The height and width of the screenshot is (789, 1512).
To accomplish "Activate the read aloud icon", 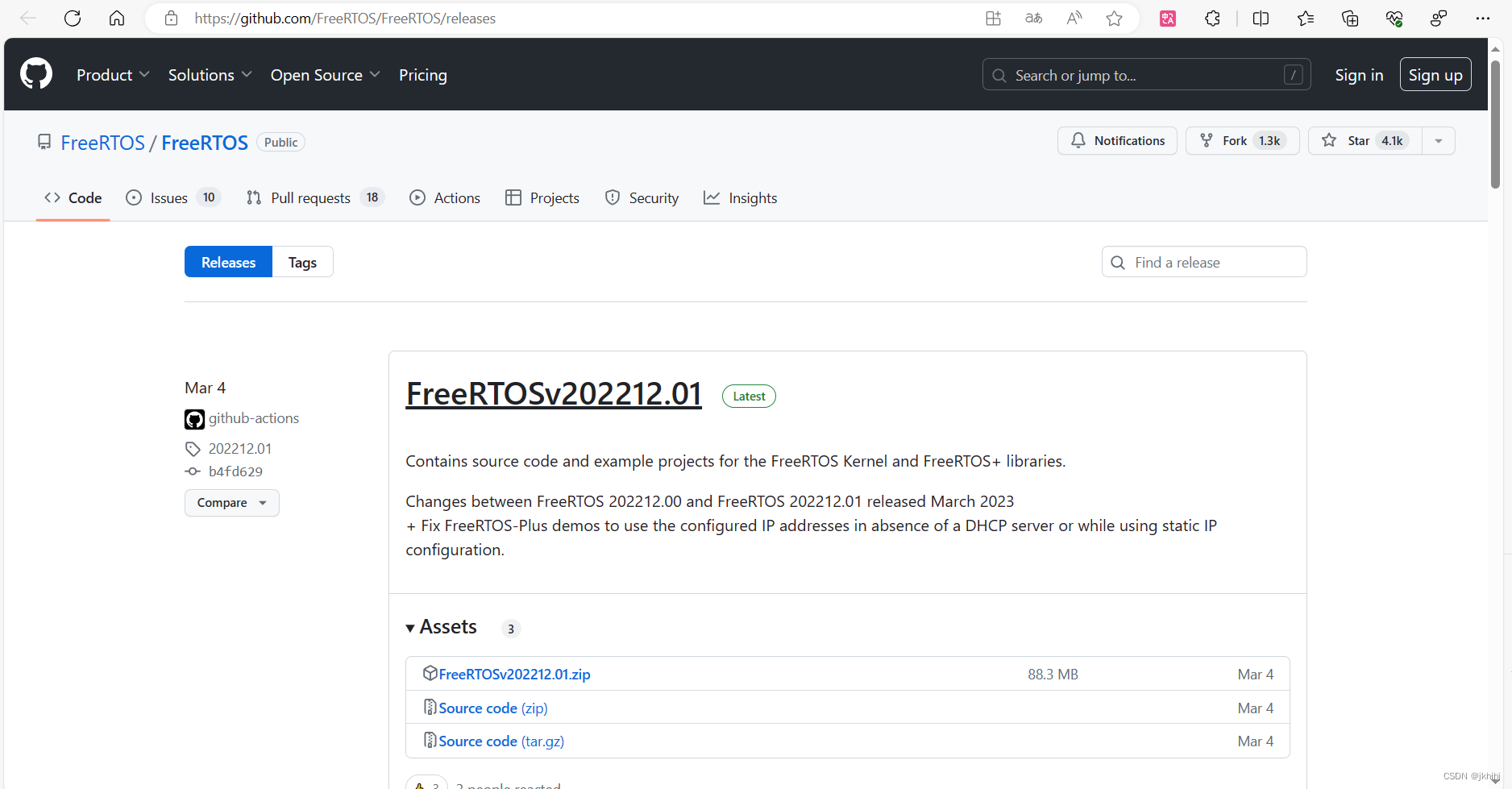I will 1074,19.
